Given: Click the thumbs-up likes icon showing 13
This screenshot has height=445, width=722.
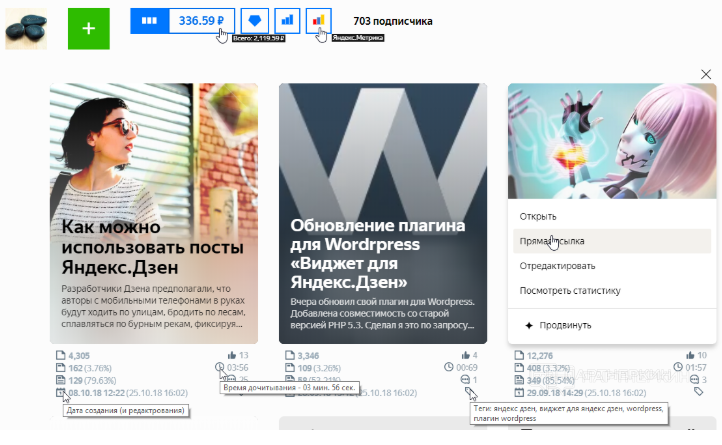Looking at the screenshot, I should [x=232, y=355].
